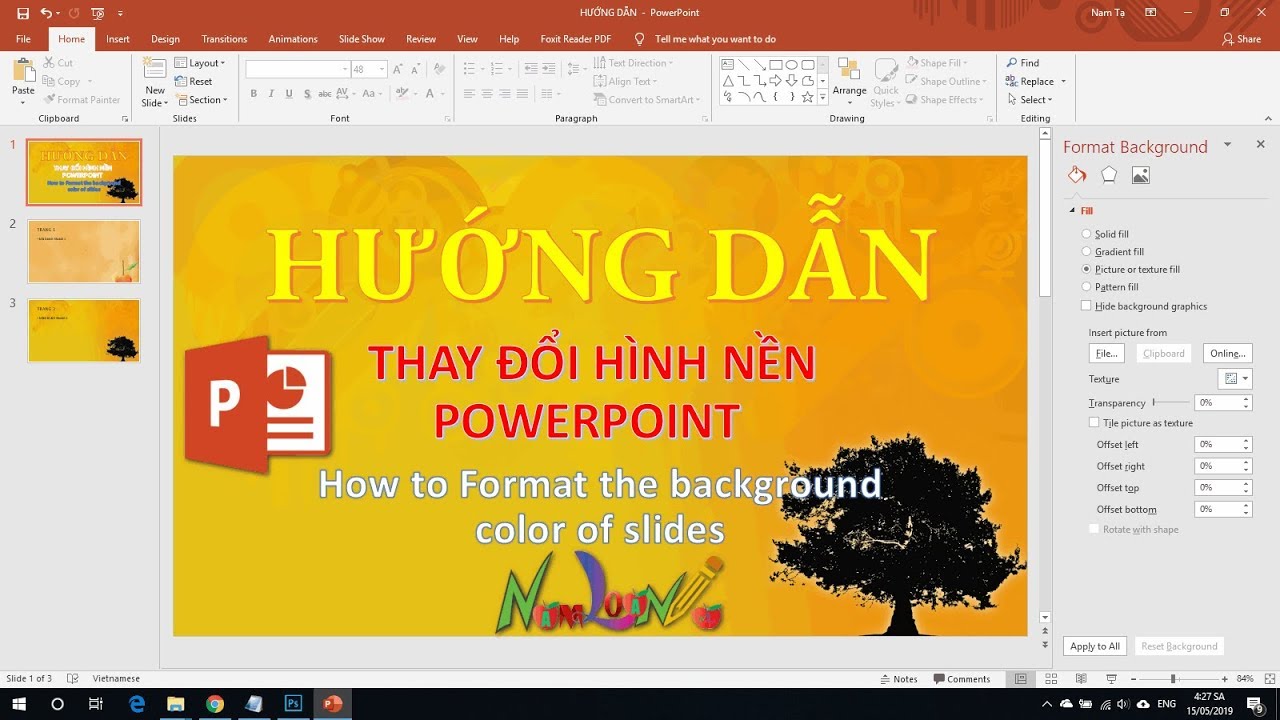Select slide 3 thumbnail
1280x720 pixels.
[84, 330]
